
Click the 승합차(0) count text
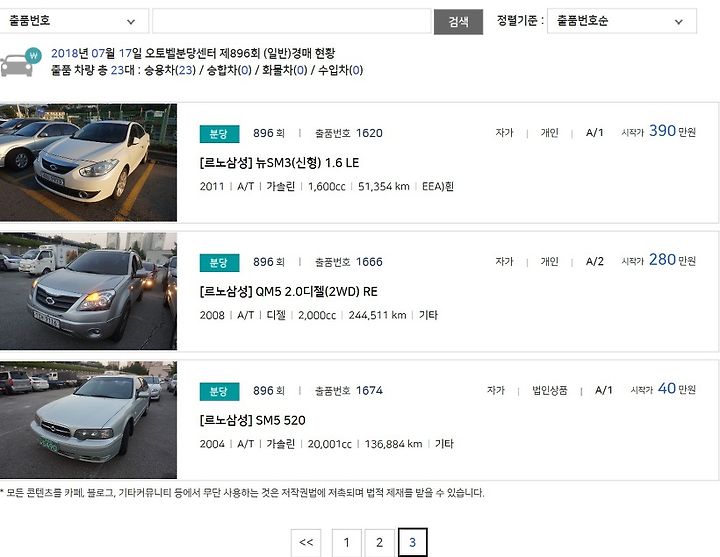(229, 70)
